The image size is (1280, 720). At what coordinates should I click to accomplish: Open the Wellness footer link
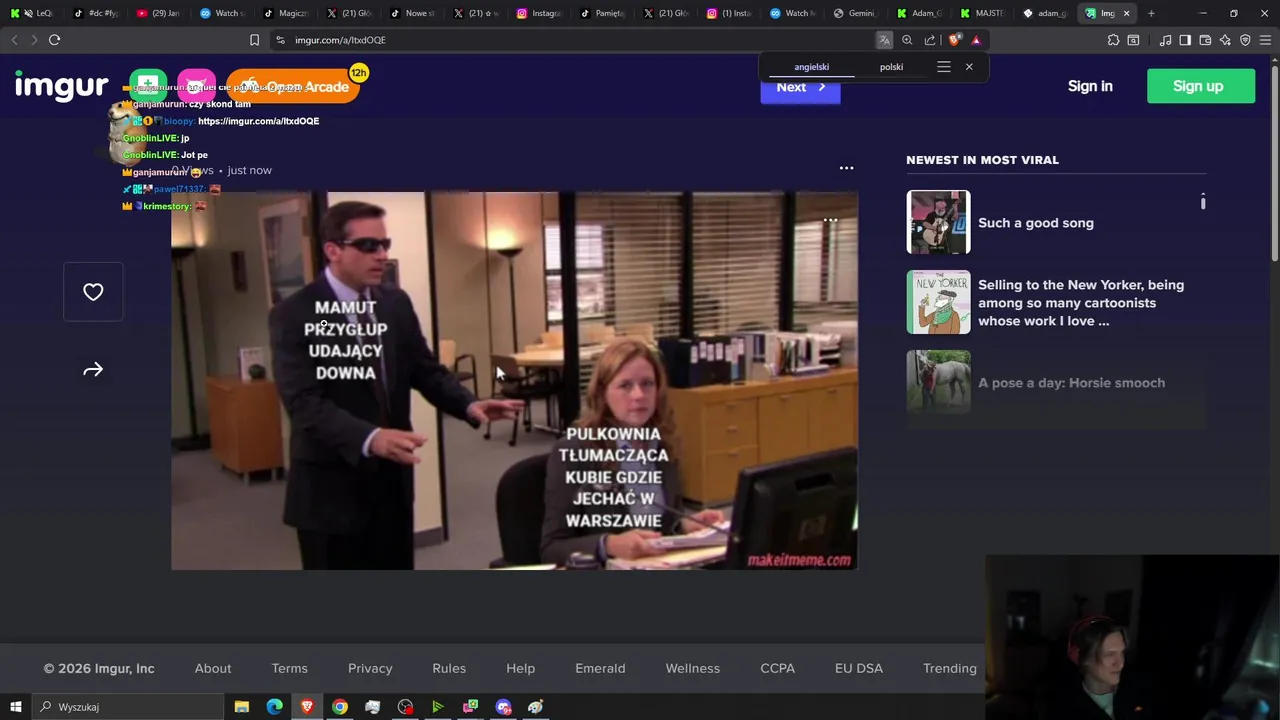click(x=693, y=668)
